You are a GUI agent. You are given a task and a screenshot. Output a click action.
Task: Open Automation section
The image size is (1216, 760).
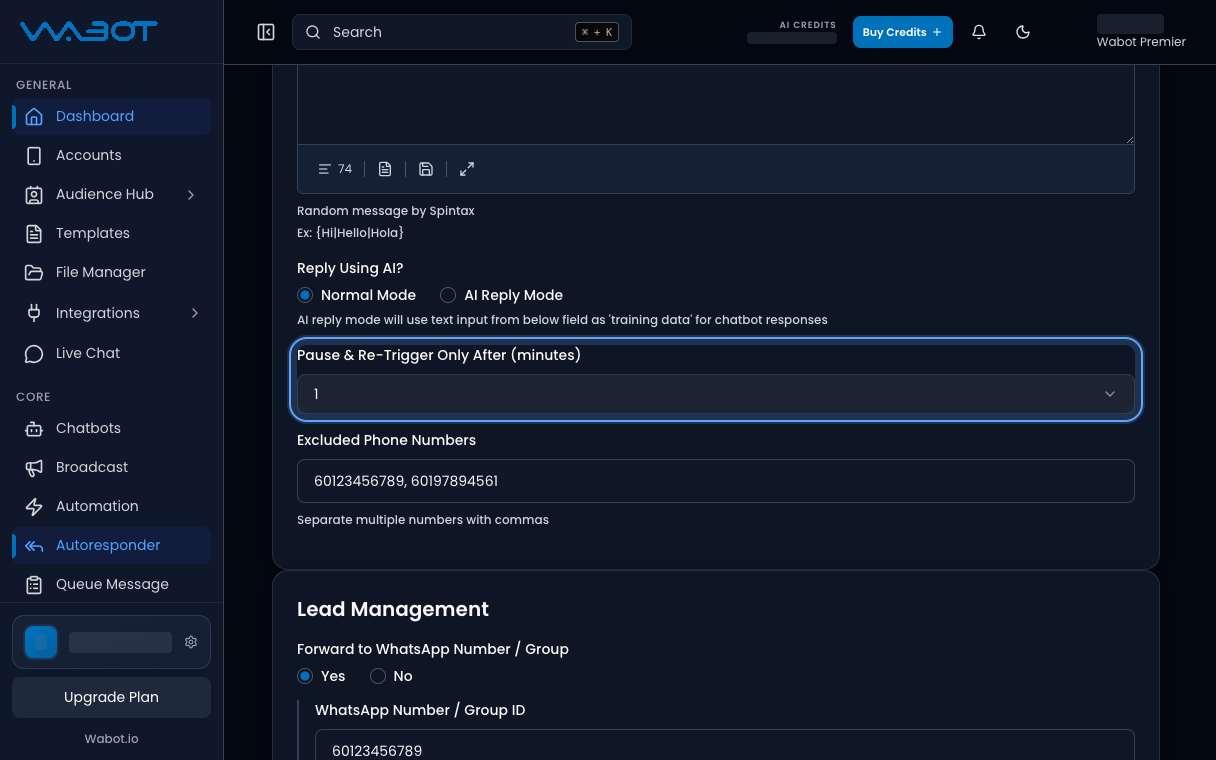click(x=111, y=506)
